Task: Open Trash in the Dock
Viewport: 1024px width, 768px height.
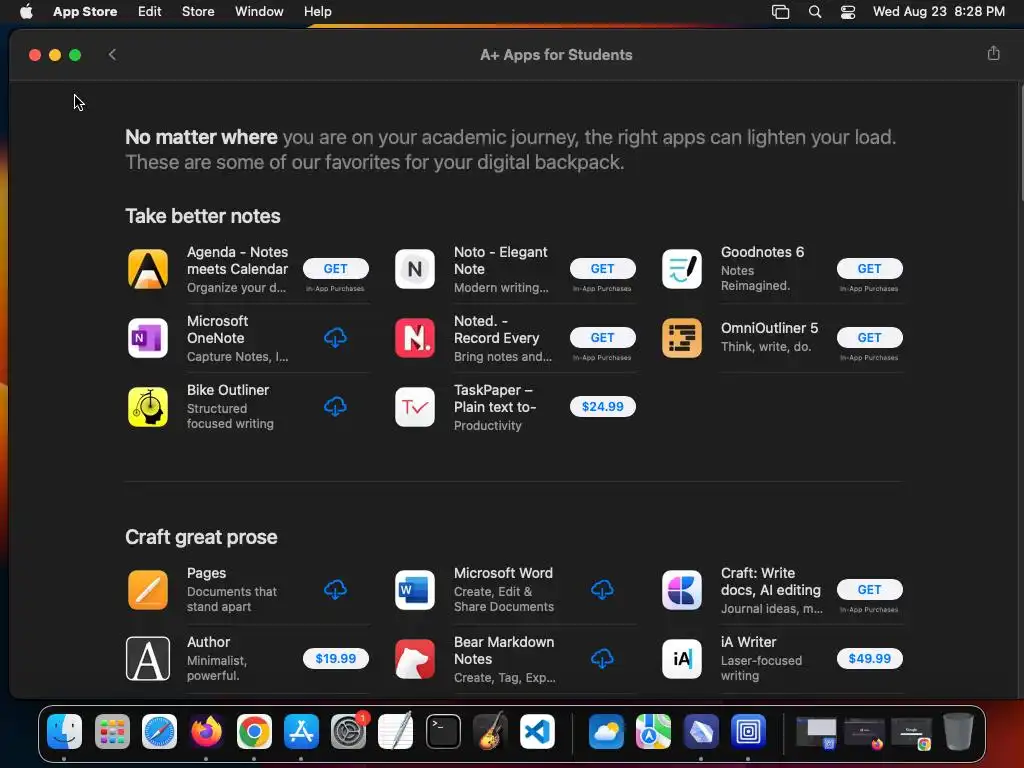Action: tap(958, 731)
